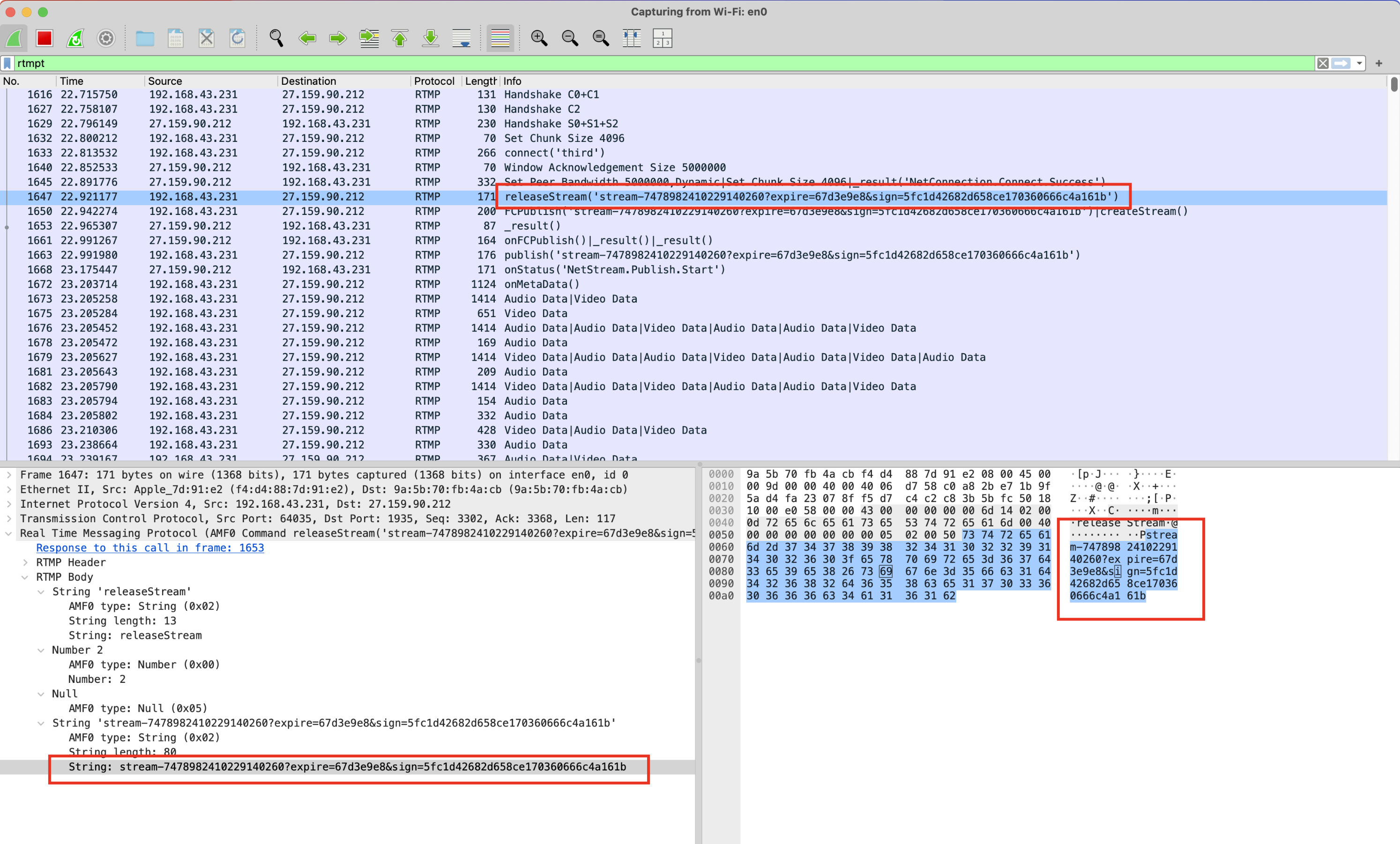Click the Protocol column header
Screen dimensions: 1400x844
pos(433,81)
